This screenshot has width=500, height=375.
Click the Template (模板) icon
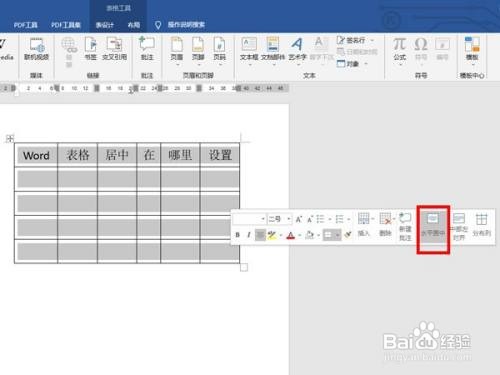point(472,50)
